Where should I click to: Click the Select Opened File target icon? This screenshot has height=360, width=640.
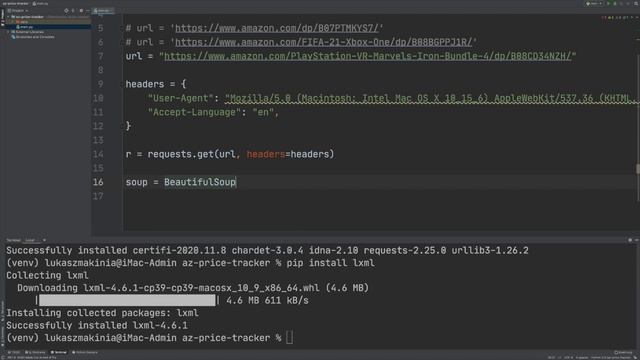pos(66,11)
